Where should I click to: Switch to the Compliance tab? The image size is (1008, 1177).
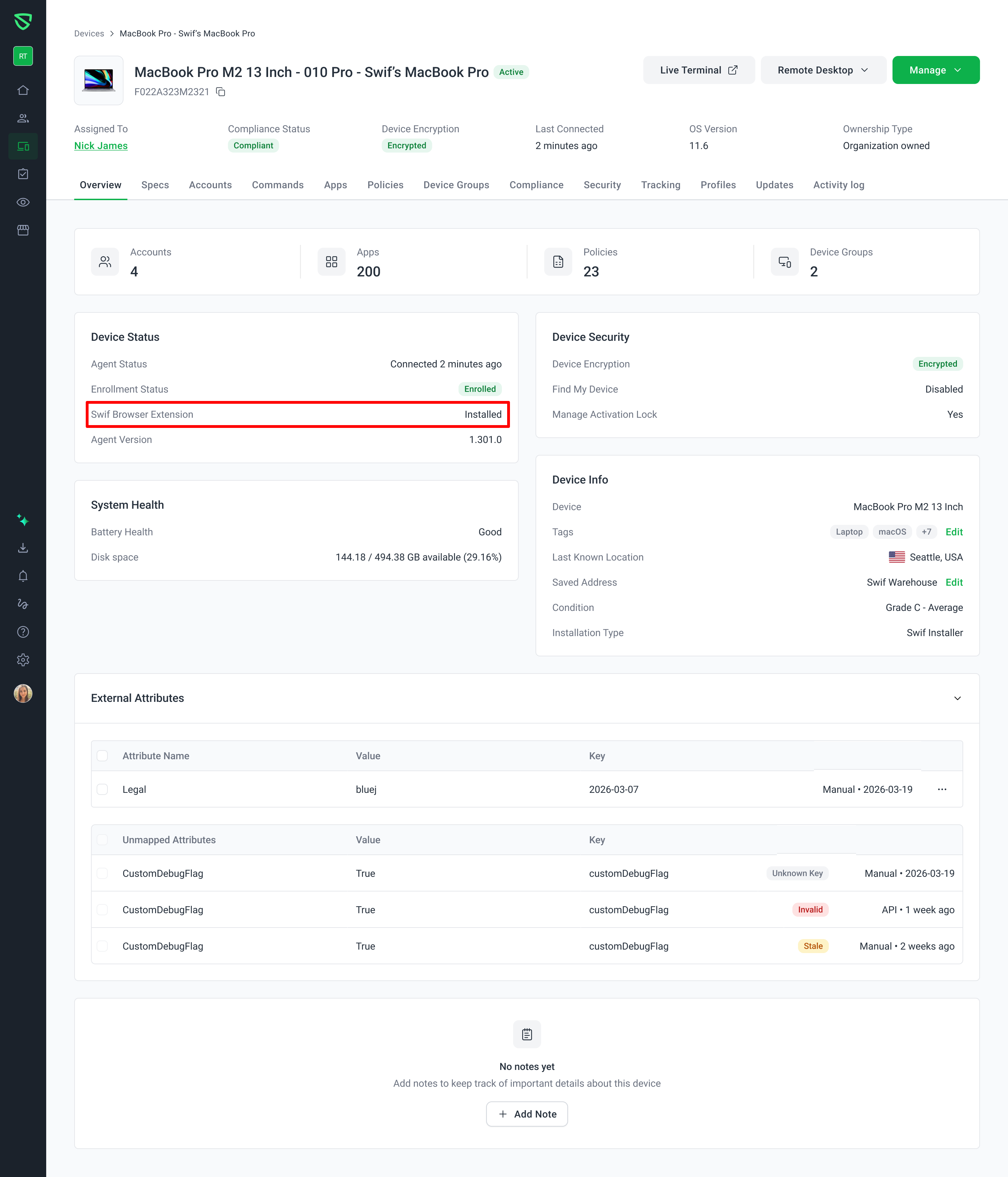[536, 185]
